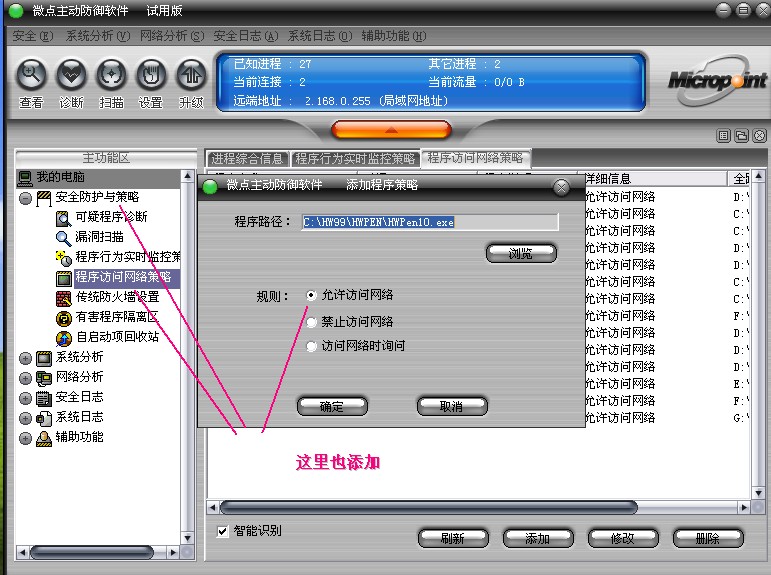Click the tree panel horizontal scrollbar thumb
The width and height of the screenshot is (771, 575).
(x=92, y=553)
